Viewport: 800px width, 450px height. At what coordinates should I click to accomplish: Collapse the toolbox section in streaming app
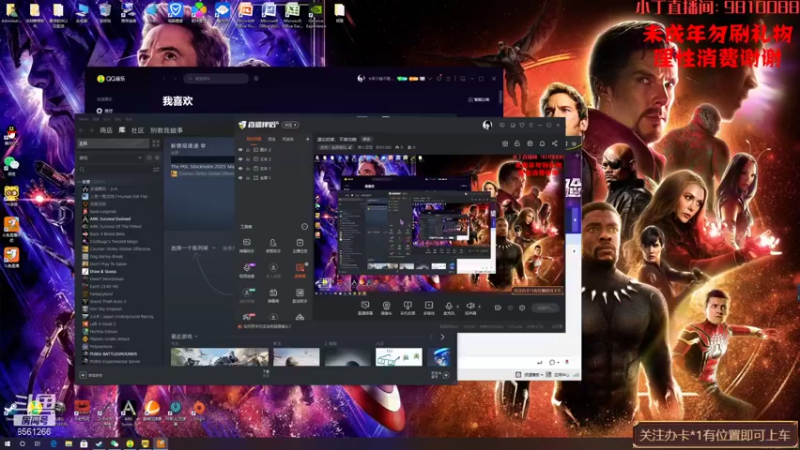point(305,227)
